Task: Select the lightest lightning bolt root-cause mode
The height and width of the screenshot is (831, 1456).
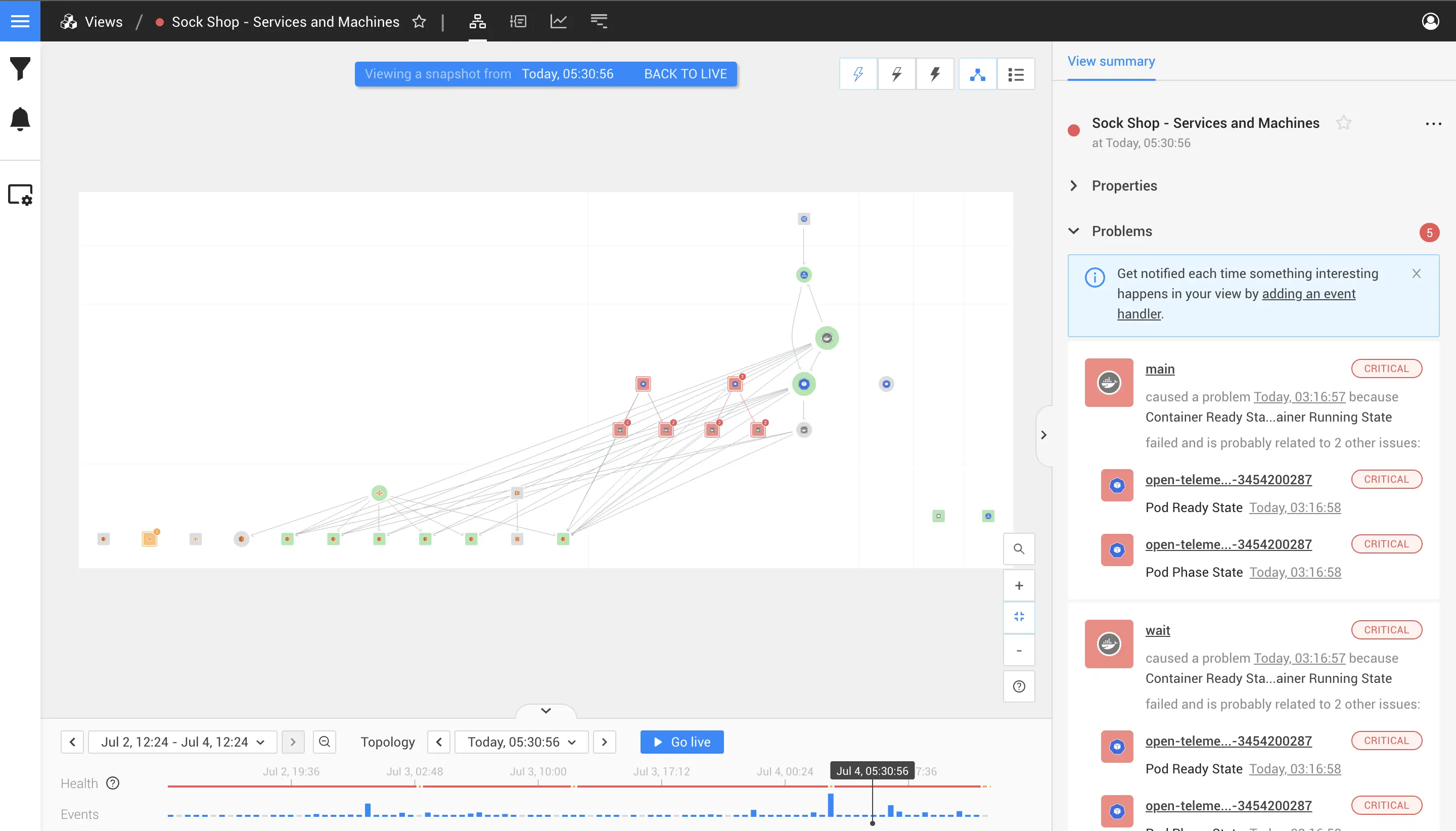Action: [858, 74]
